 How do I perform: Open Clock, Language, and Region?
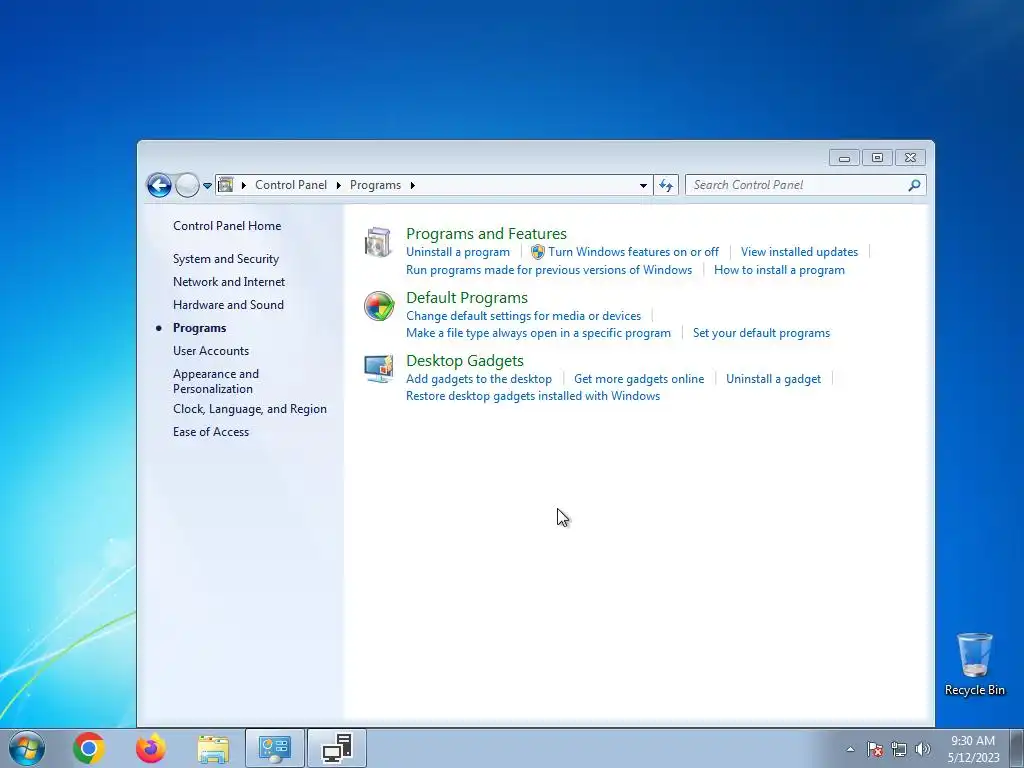point(250,409)
